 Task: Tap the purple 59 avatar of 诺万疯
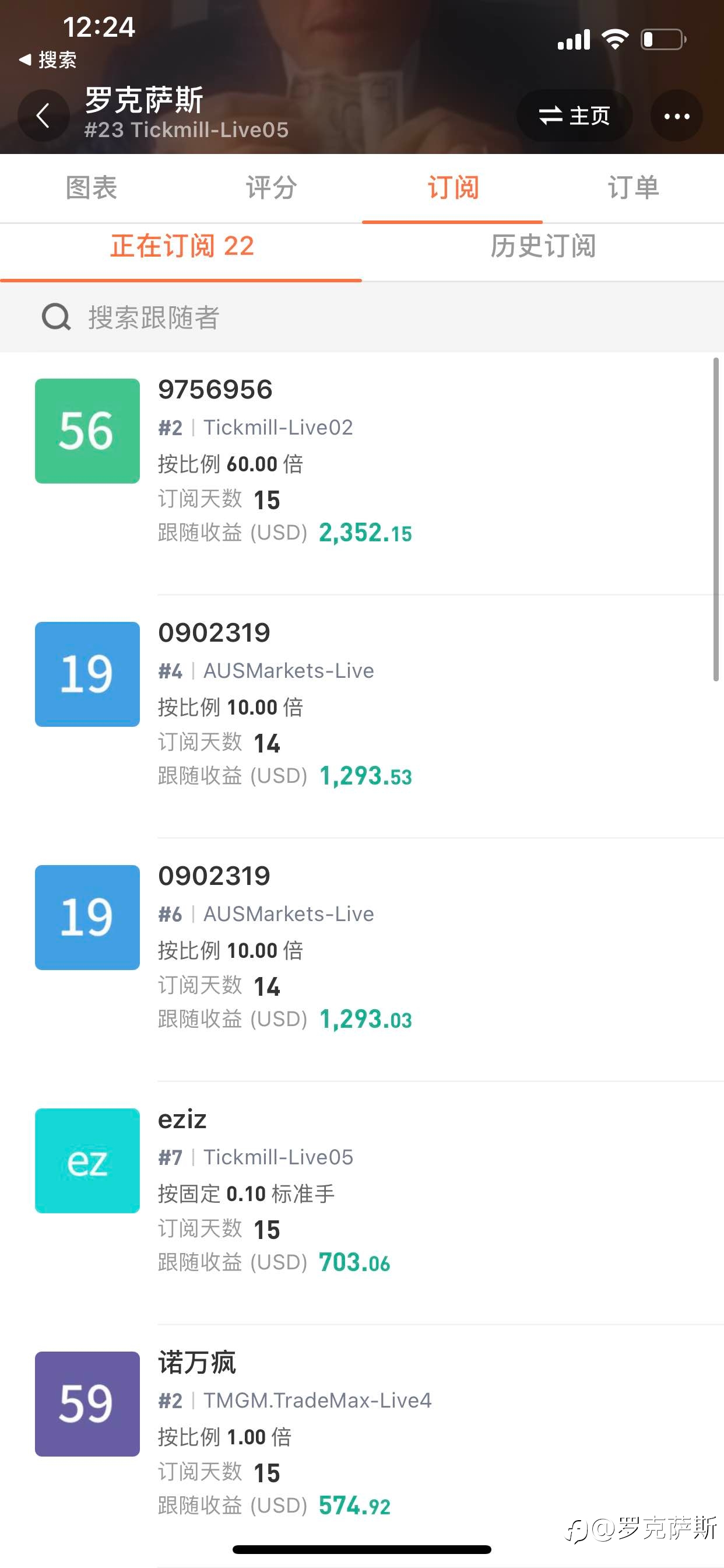point(87,1403)
